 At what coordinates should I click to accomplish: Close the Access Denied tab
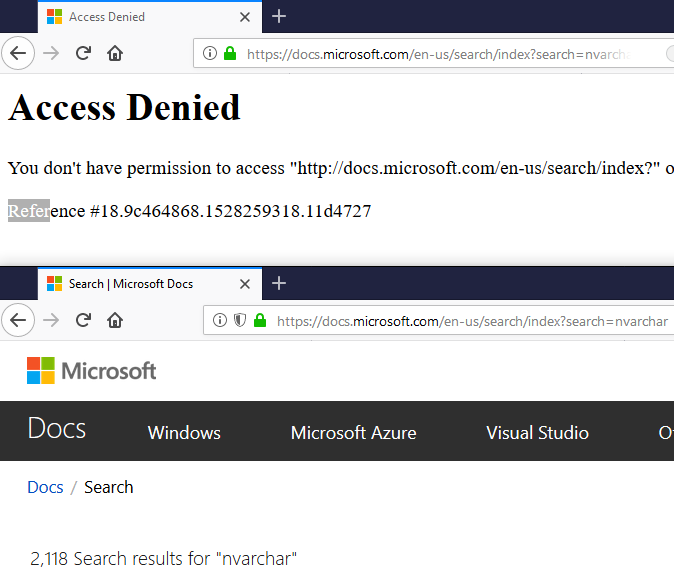(245, 17)
